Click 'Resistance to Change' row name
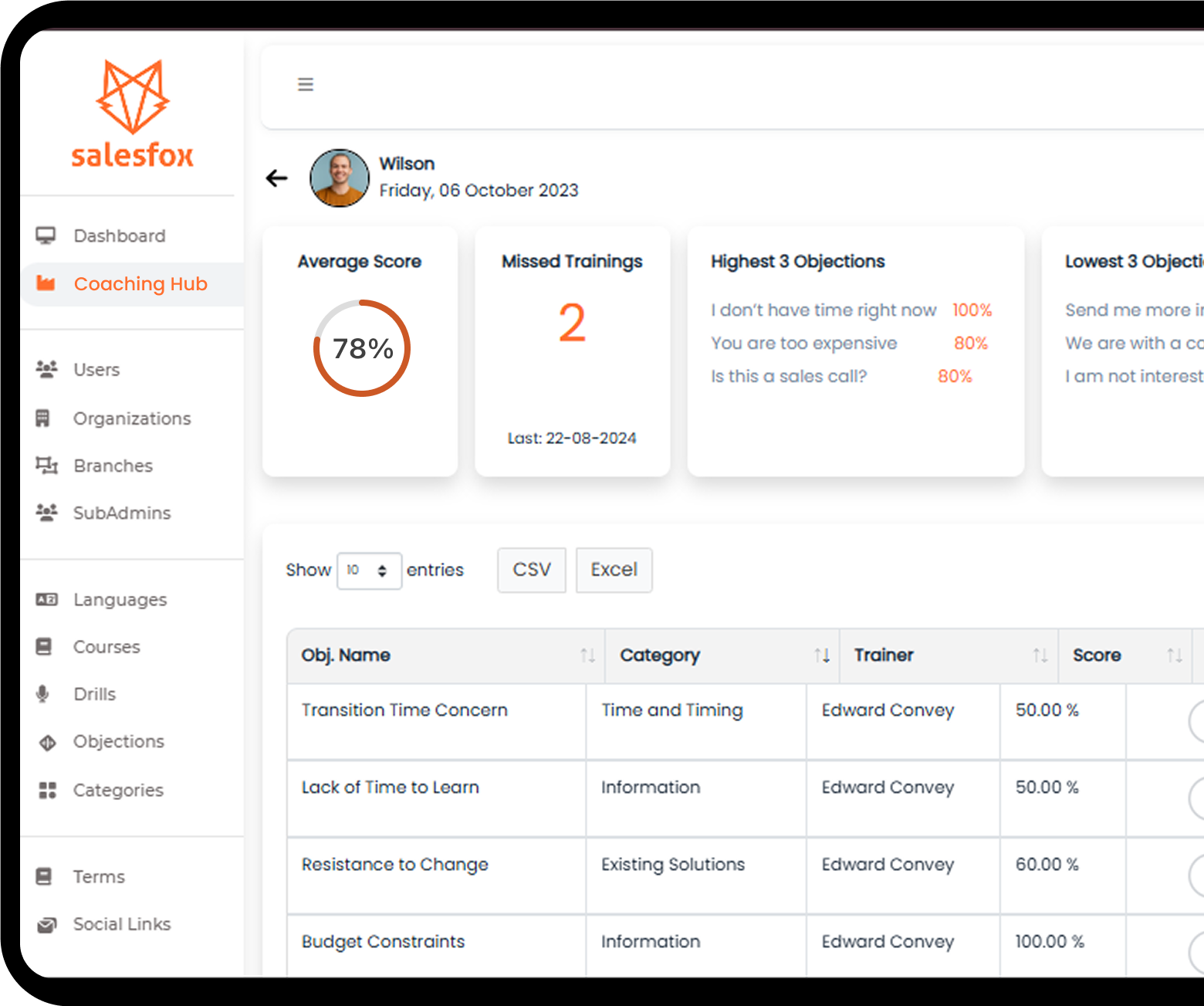Viewport: 1204px width, 1006px height. 395,864
